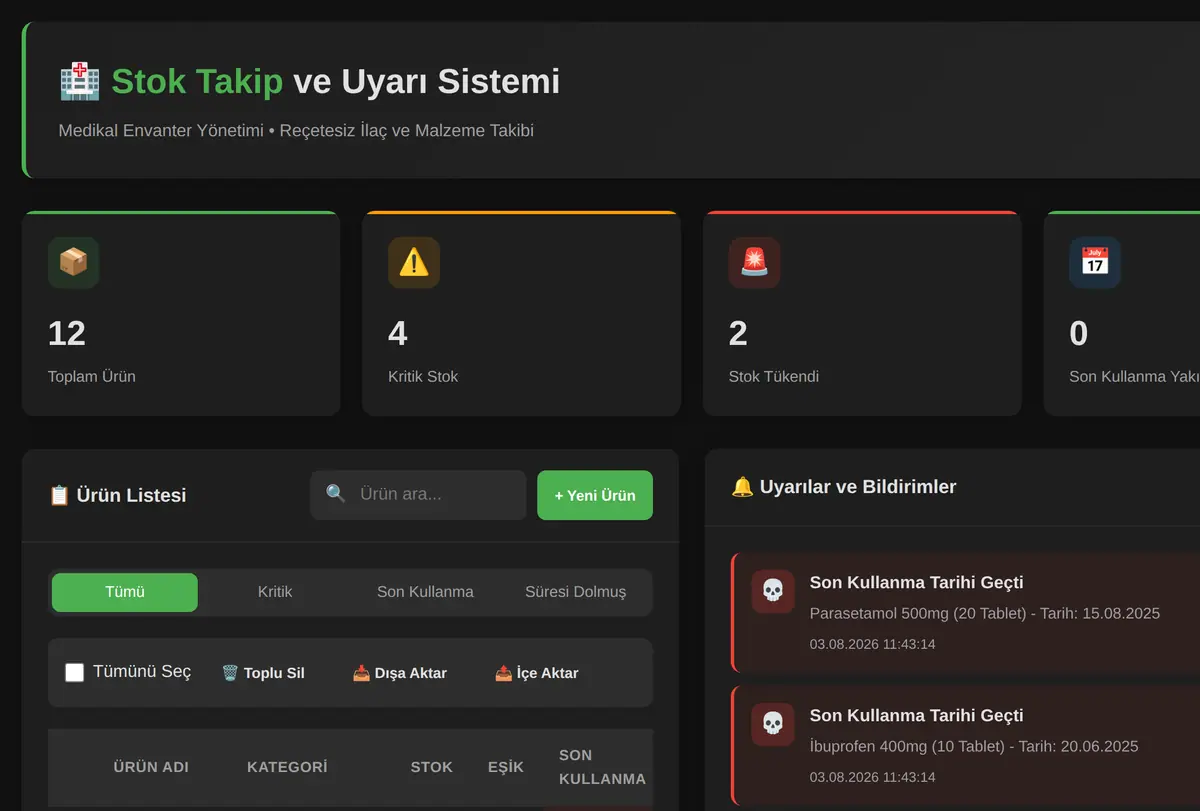Click the warning icon on Kritik Stok card
The image size is (1200, 811).
pyautogui.click(x=414, y=262)
